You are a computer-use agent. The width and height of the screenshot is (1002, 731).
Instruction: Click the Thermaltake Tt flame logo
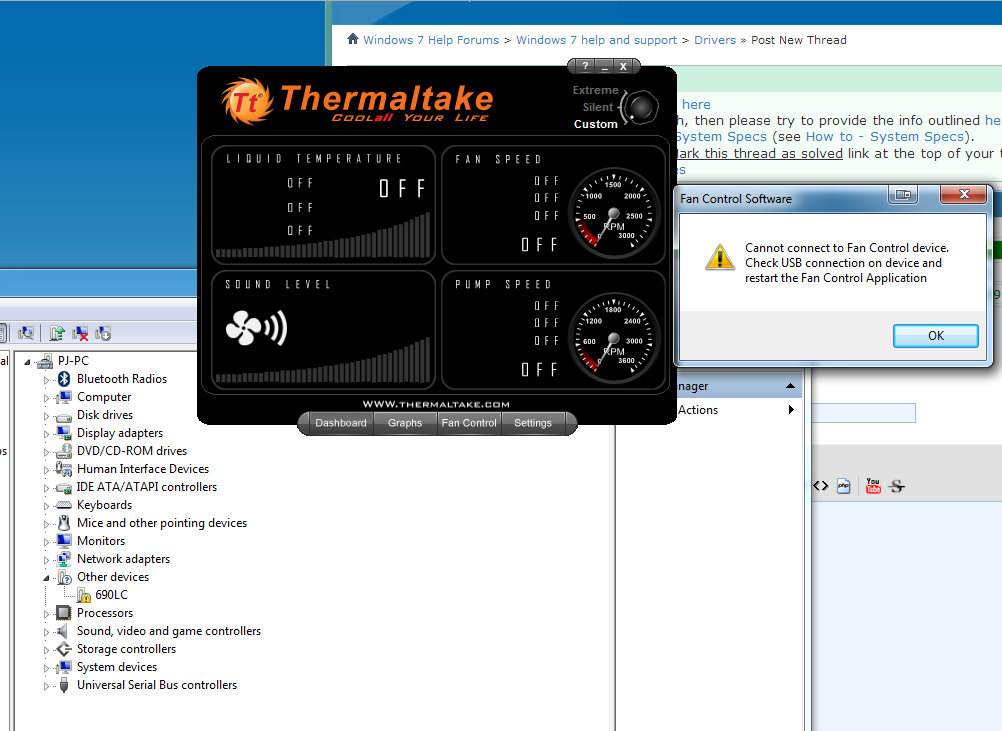pyautogui.click(x=247, y=101)
